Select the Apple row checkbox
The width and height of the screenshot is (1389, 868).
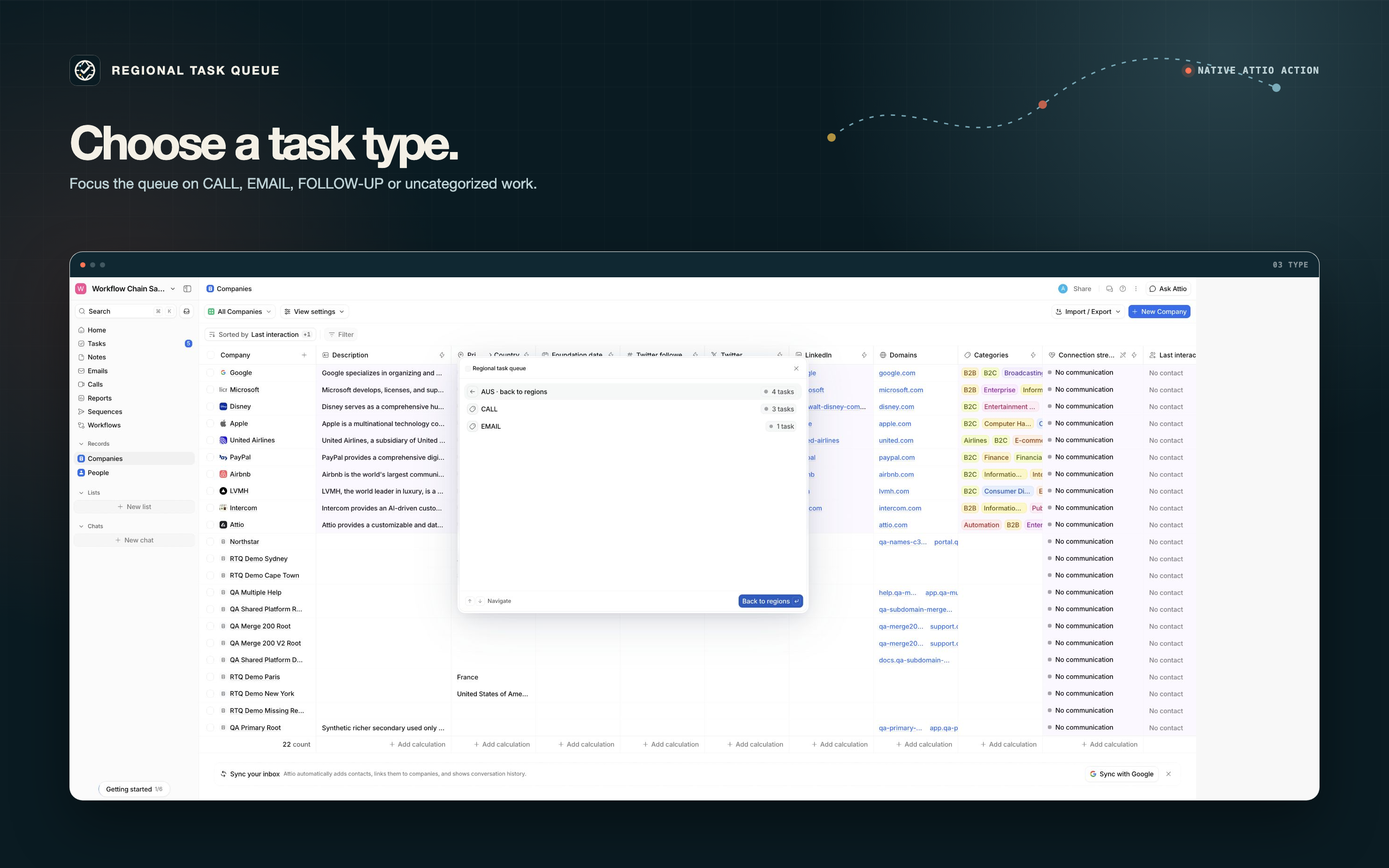pos(210,424)
